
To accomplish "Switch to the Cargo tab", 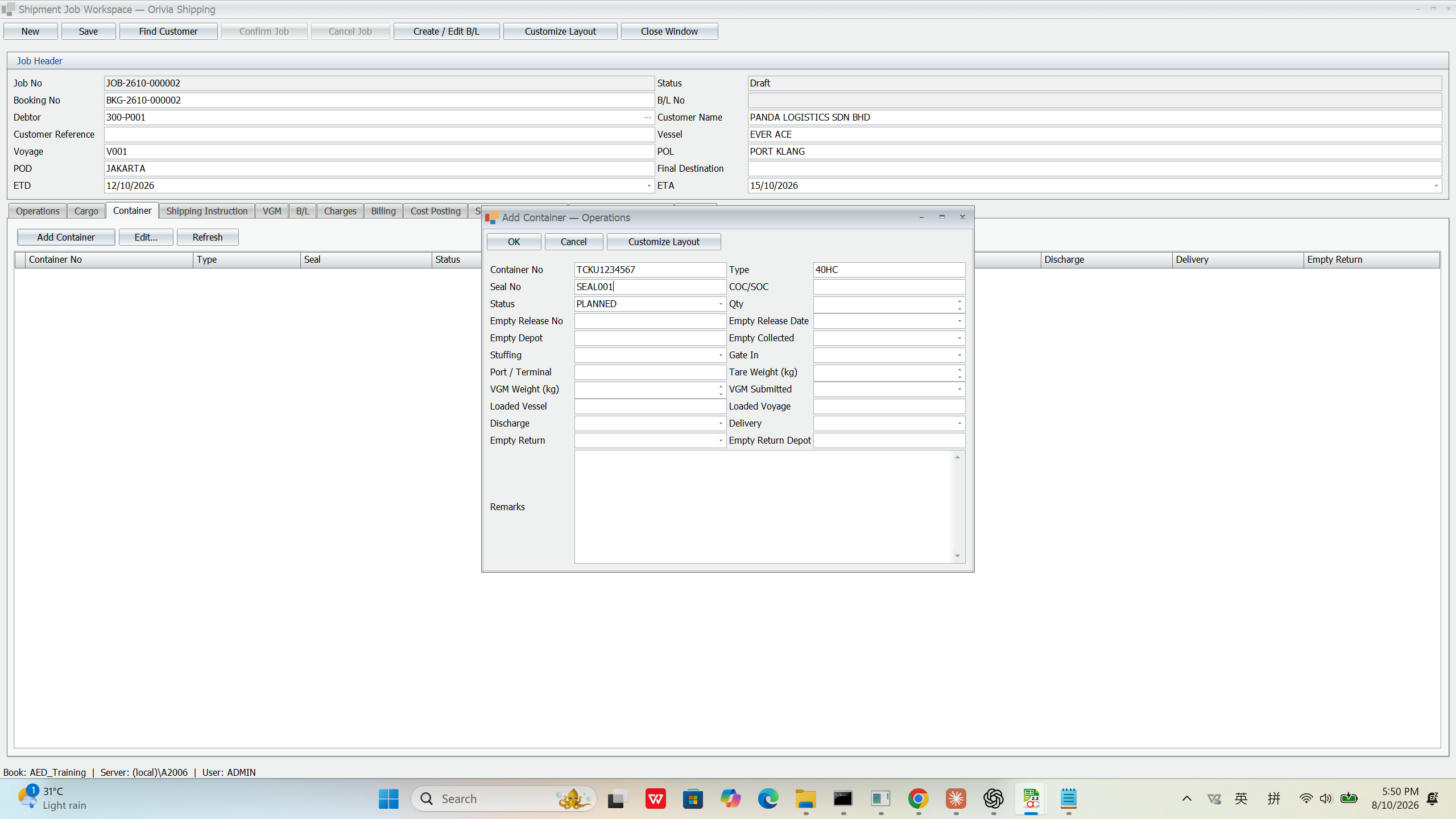I will 86,211.
